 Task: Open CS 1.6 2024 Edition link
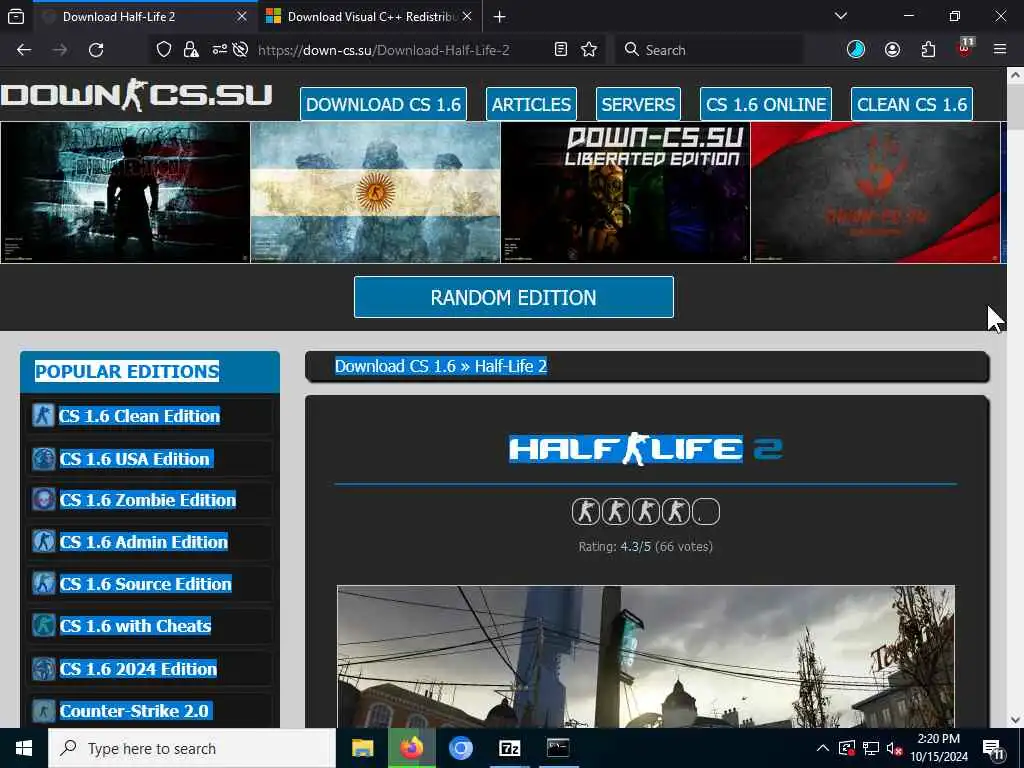(x=138, y=669)
